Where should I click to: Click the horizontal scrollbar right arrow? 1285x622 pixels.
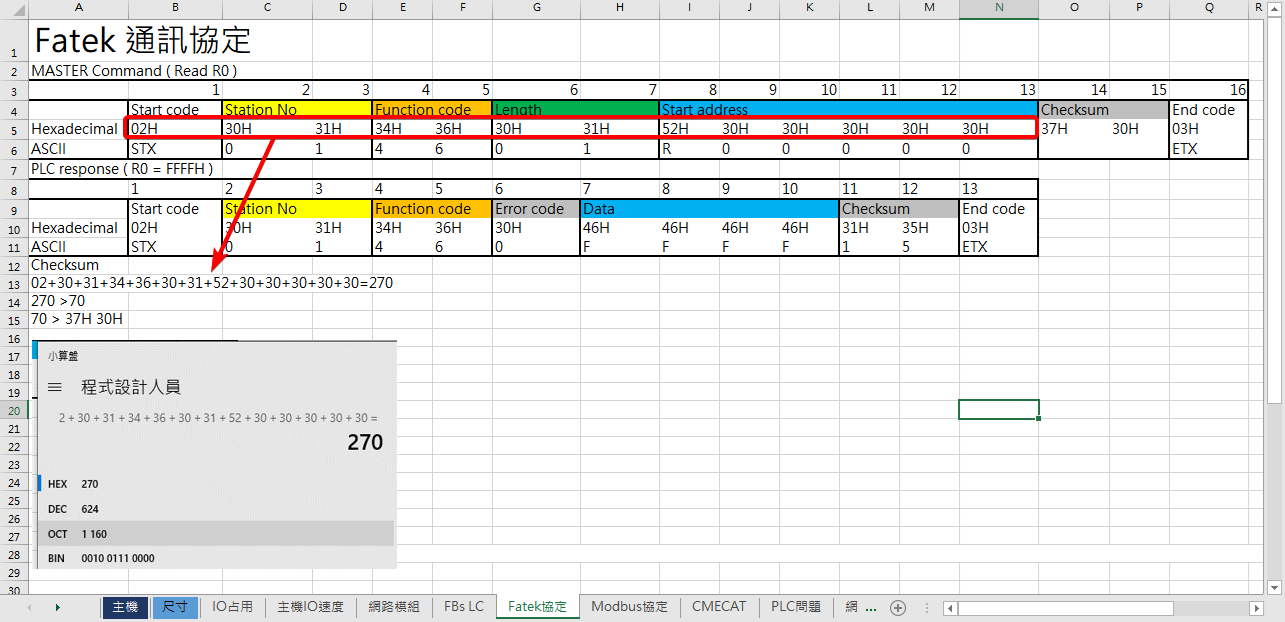1255,607
